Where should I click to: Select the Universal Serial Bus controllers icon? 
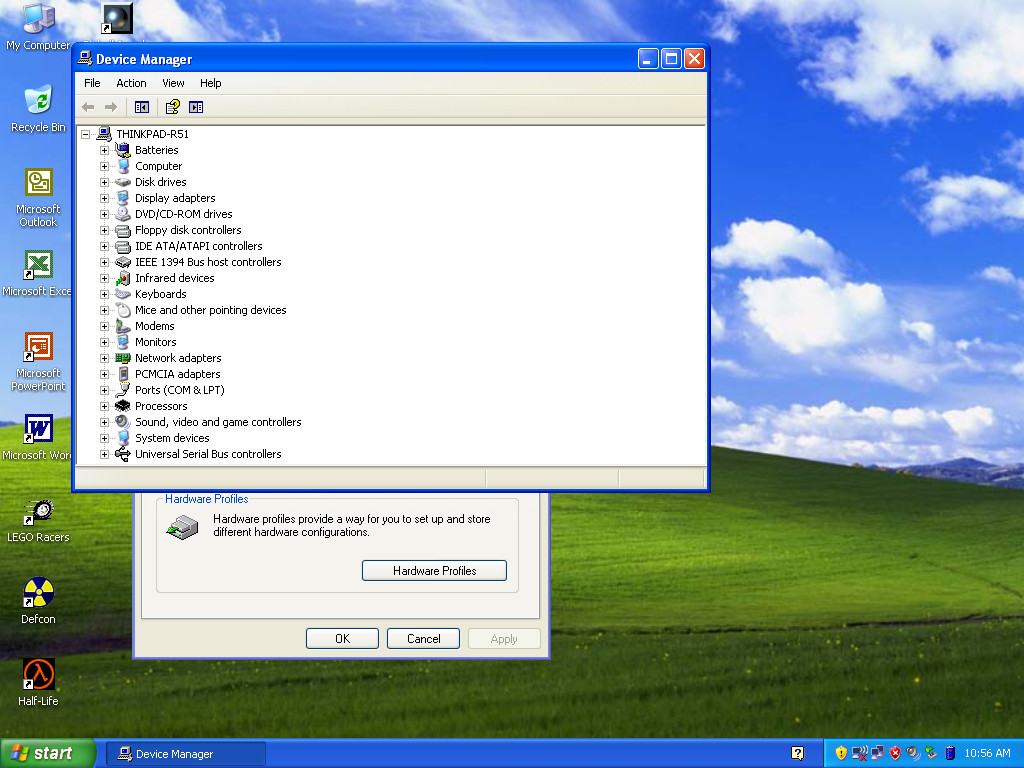(x=123, y=454)
